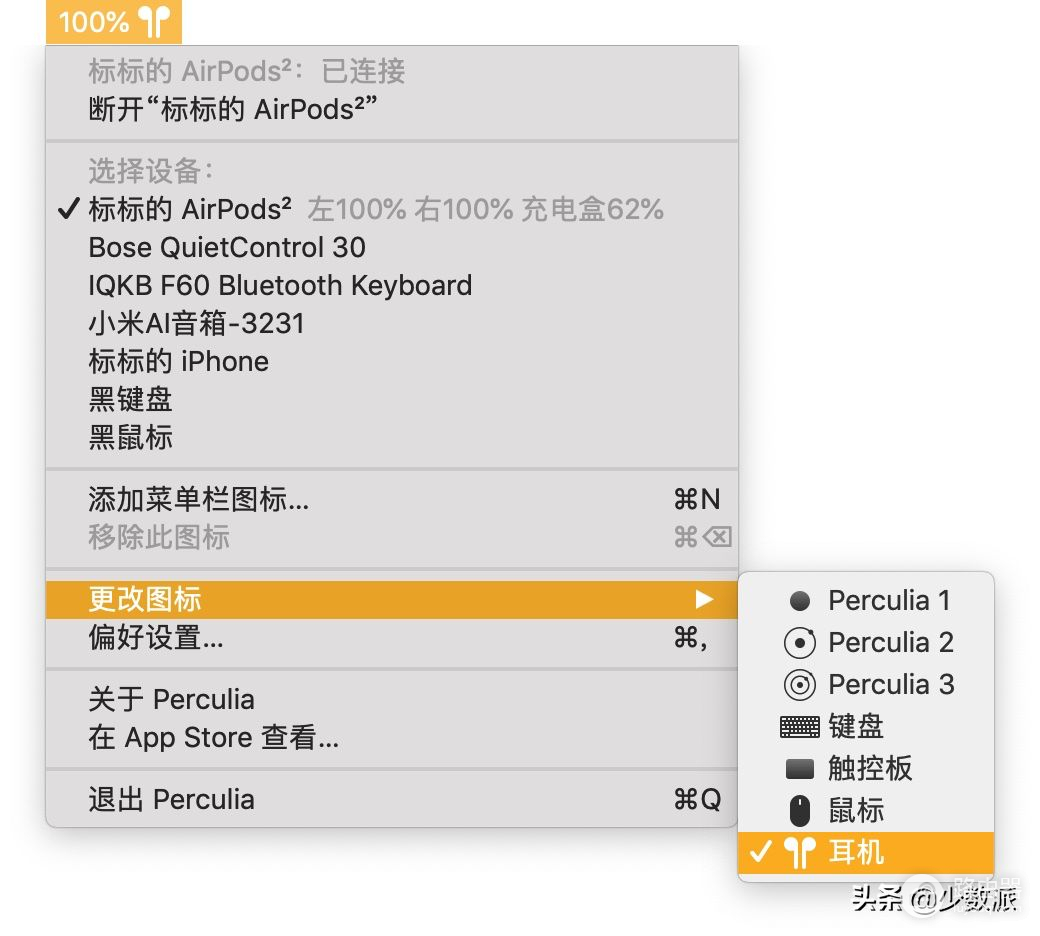Viewport: 1040px width, 936px height.
Task: Choose the Perculia 1 solid dot icon
Action: (866, 601)
